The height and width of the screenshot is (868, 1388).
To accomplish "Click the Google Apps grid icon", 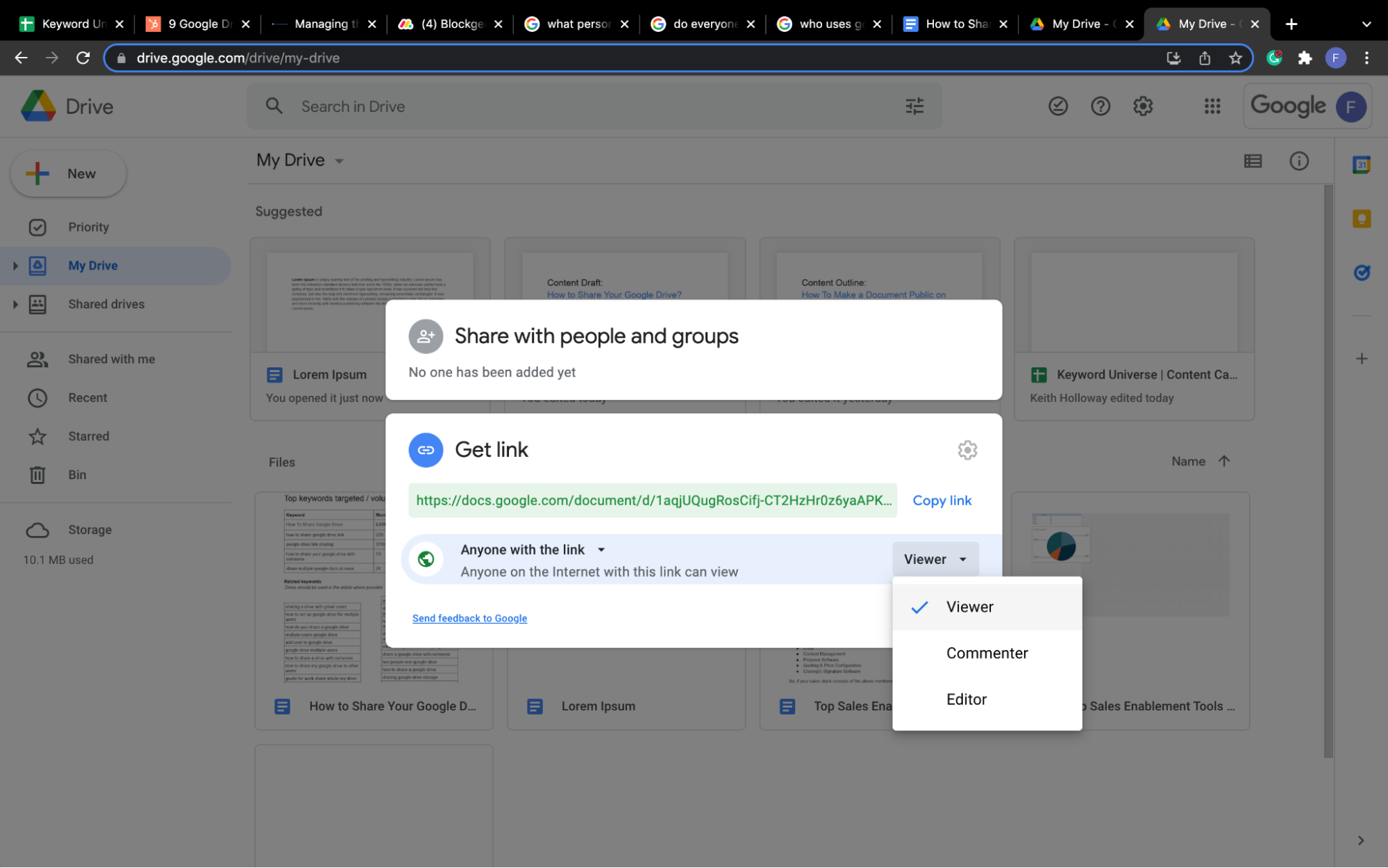I will 1213,106.
